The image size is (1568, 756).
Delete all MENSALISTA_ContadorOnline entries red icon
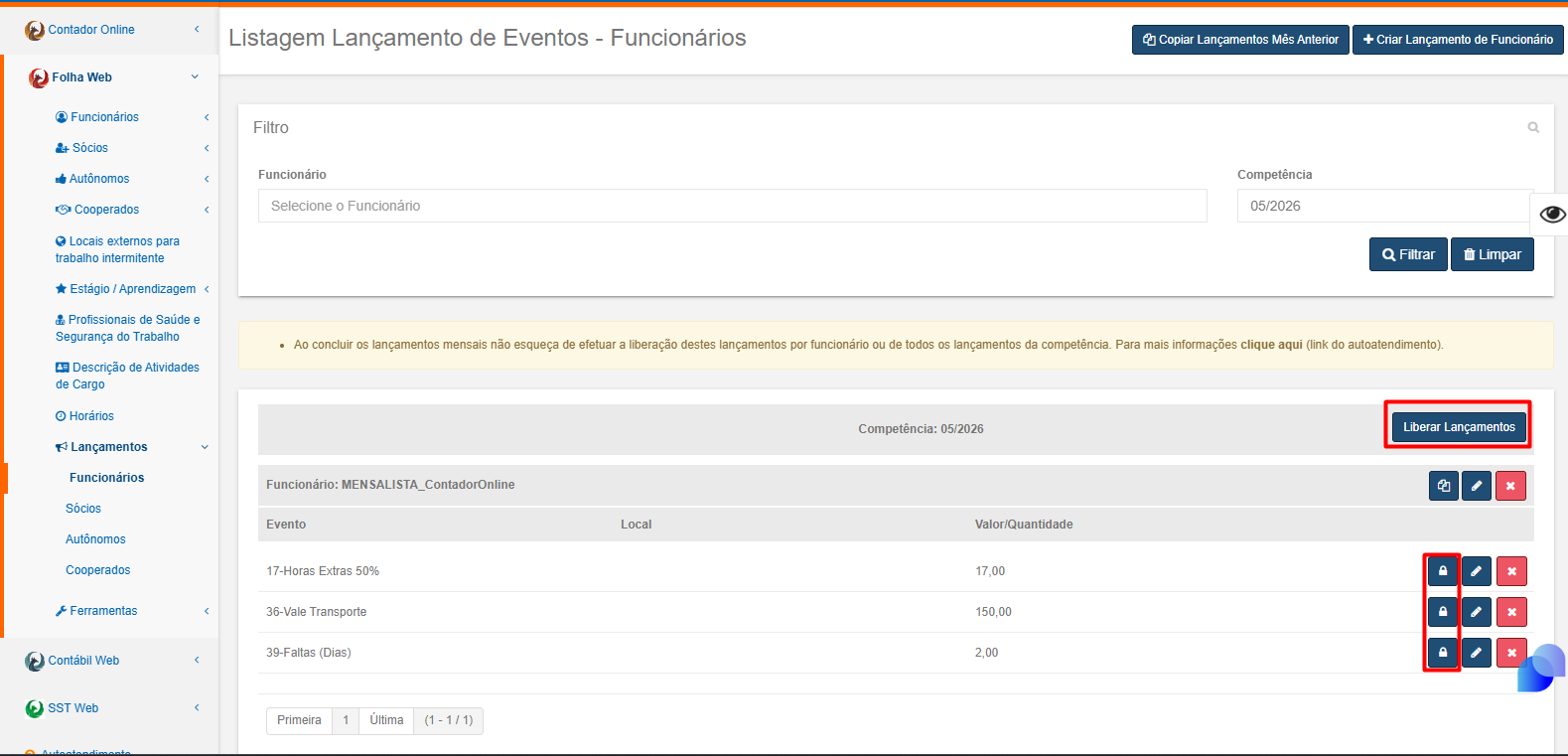pyautogui.click(x=1510, y=486)
